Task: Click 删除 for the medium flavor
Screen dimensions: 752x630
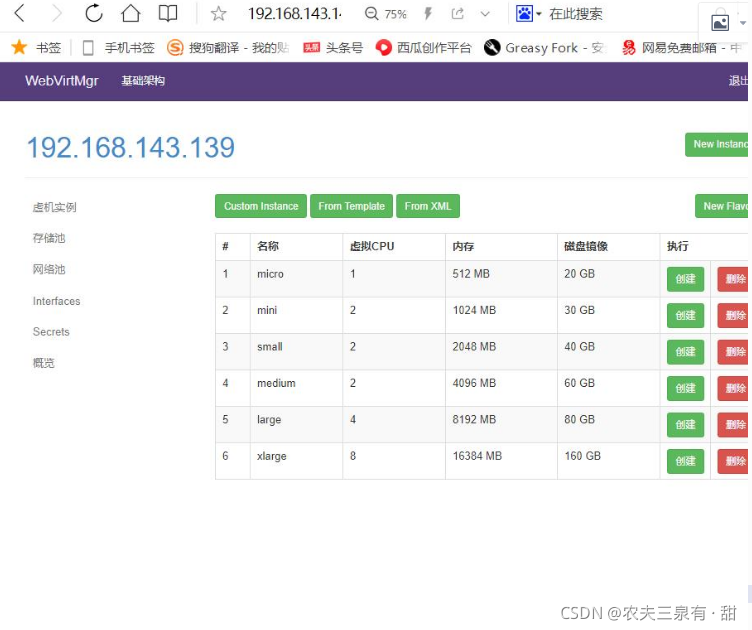Action: tap(733, 388)
